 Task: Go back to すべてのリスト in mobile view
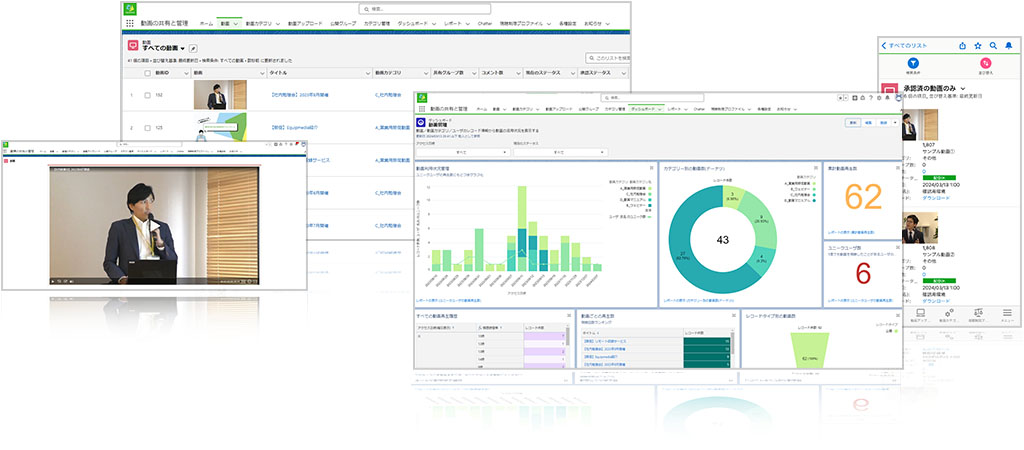coord(904,46)
